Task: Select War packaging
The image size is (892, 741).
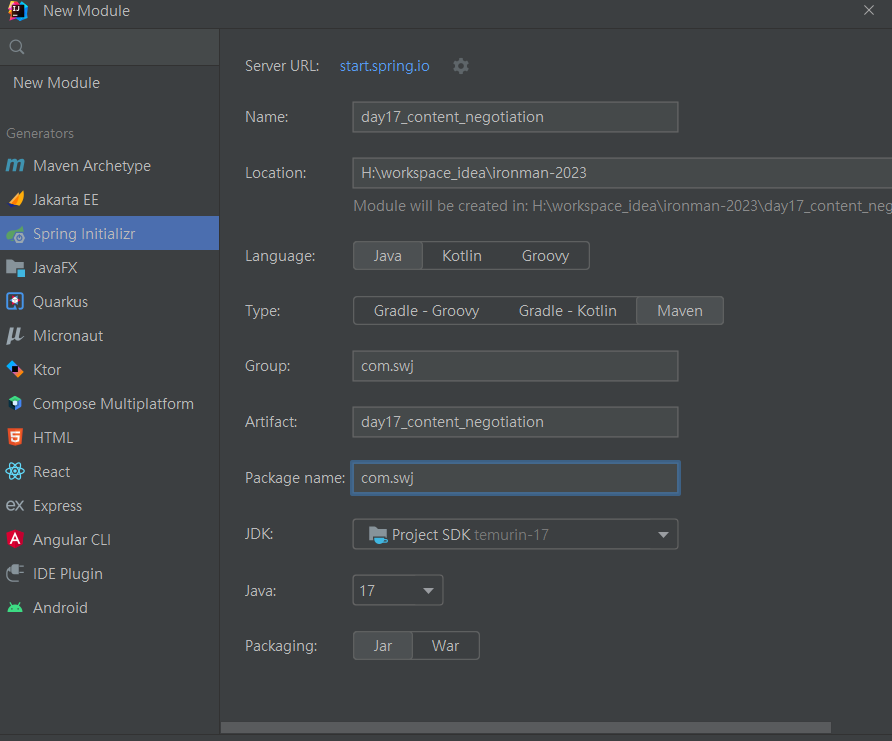Action: 445,646
